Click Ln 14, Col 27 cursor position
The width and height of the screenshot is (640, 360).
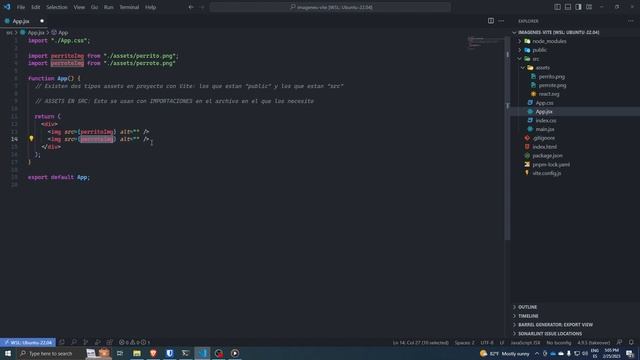(420, 343)
